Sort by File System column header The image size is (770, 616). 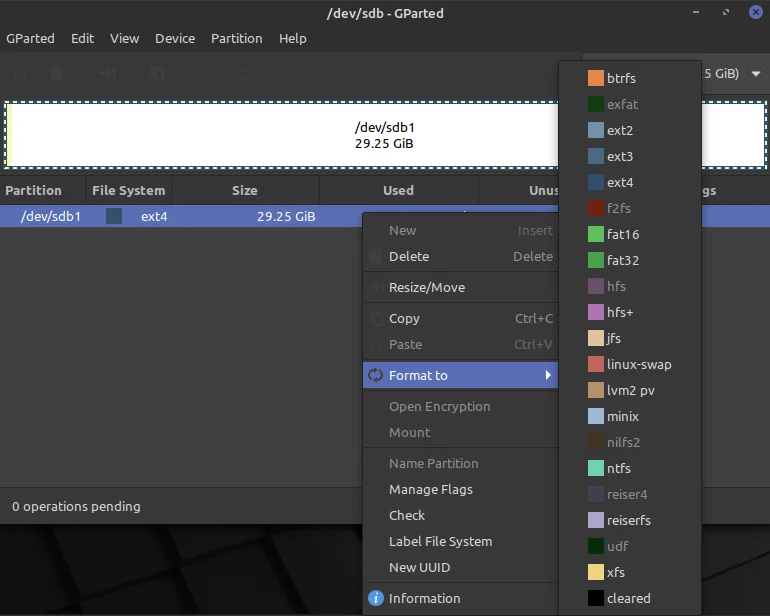pos(128,190)
